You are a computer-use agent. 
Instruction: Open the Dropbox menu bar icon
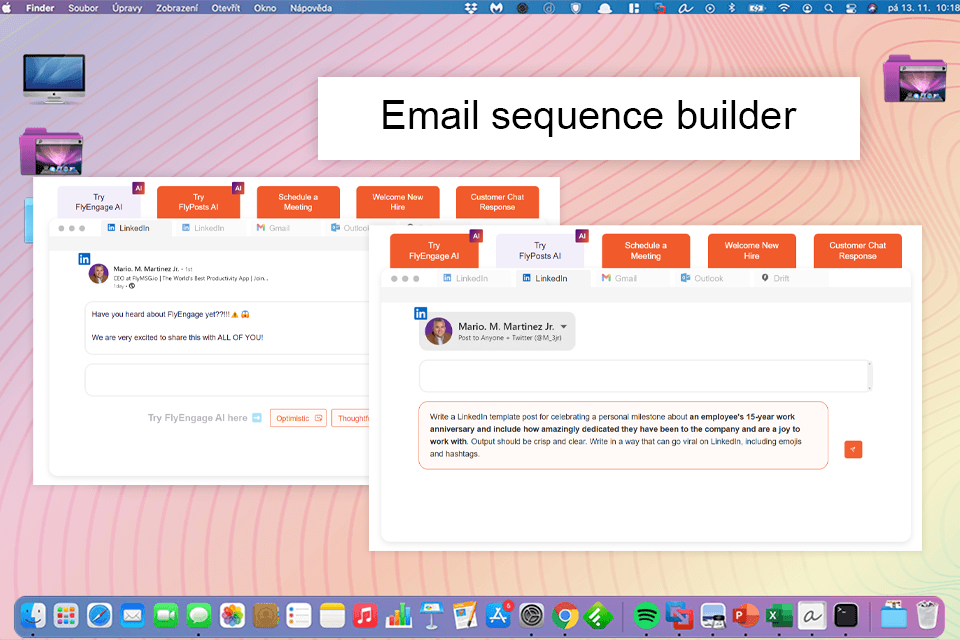click(x=471, y=8)
